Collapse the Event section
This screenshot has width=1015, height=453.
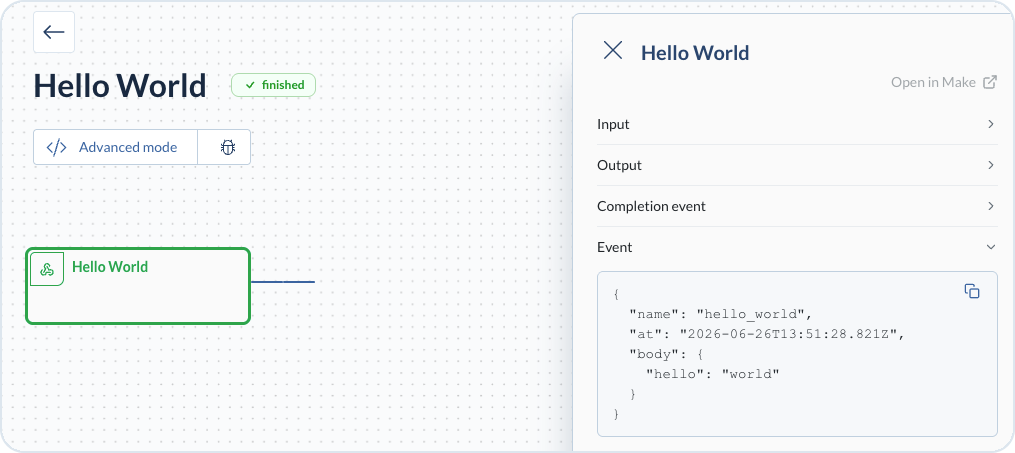[797, 247]
